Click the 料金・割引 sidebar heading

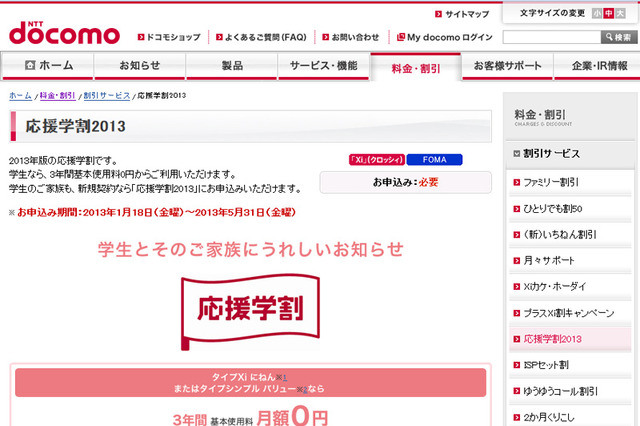540,115
